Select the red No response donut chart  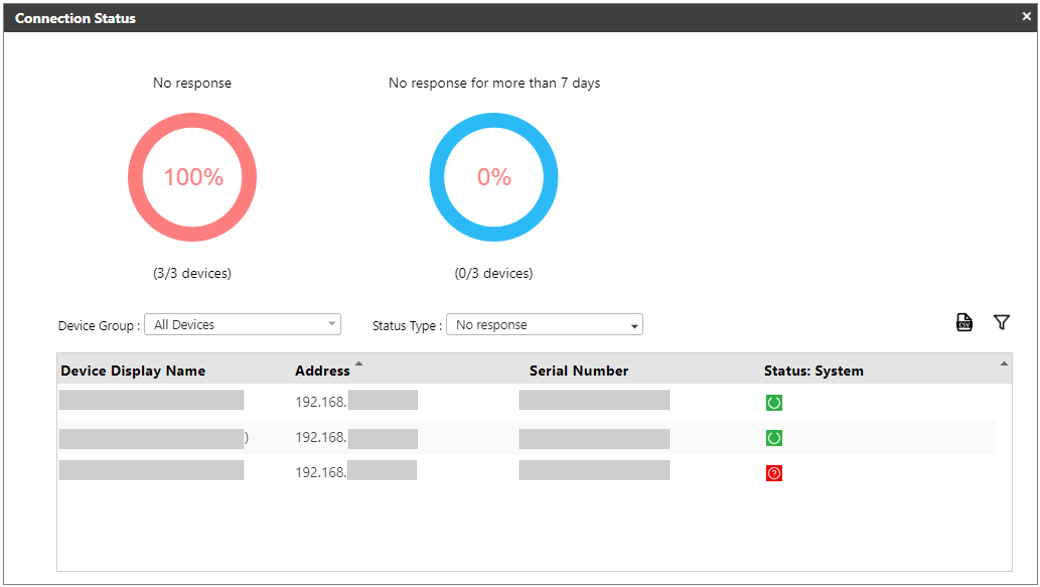192,178
